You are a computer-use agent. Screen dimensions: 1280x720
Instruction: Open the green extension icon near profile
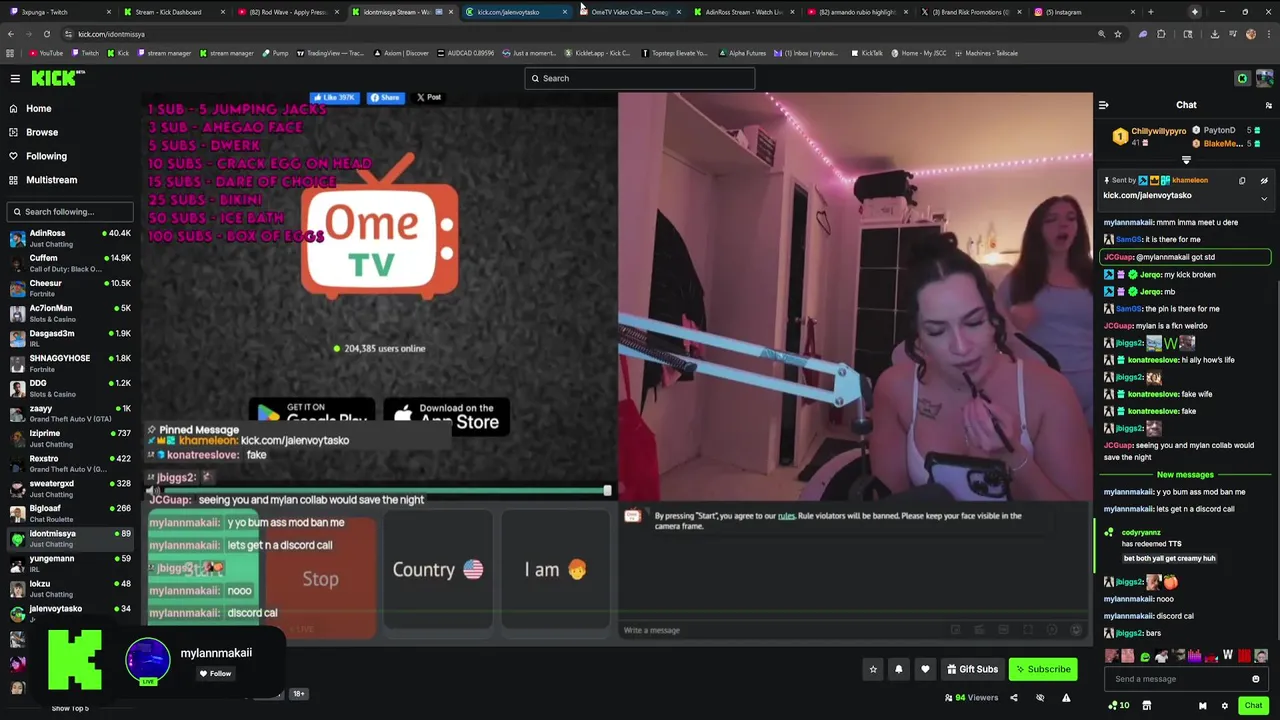point(1242,78)
